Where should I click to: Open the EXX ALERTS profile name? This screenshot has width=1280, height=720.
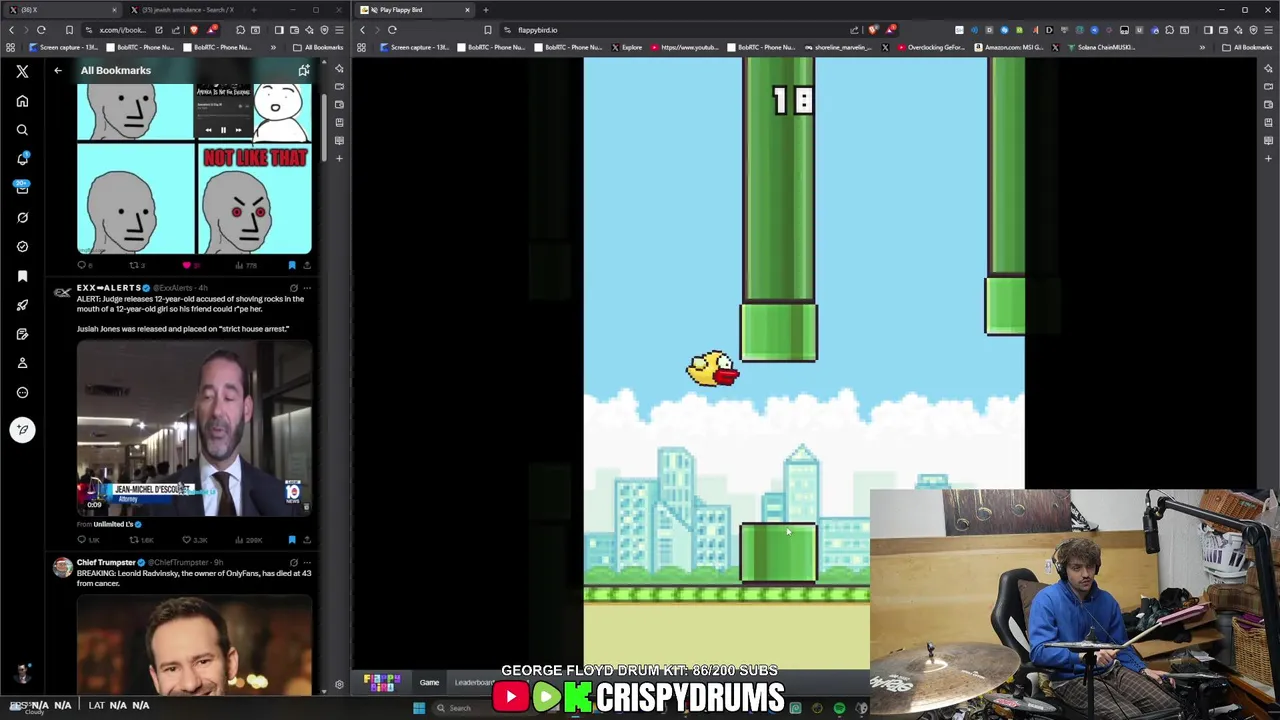pos(108,288)
